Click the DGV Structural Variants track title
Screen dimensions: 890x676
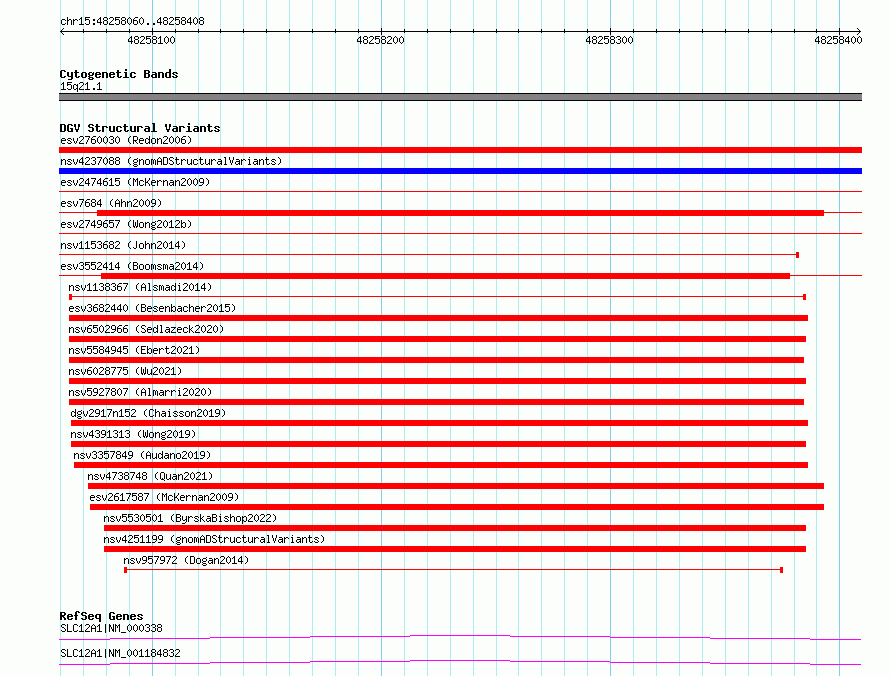click(140, 128)
